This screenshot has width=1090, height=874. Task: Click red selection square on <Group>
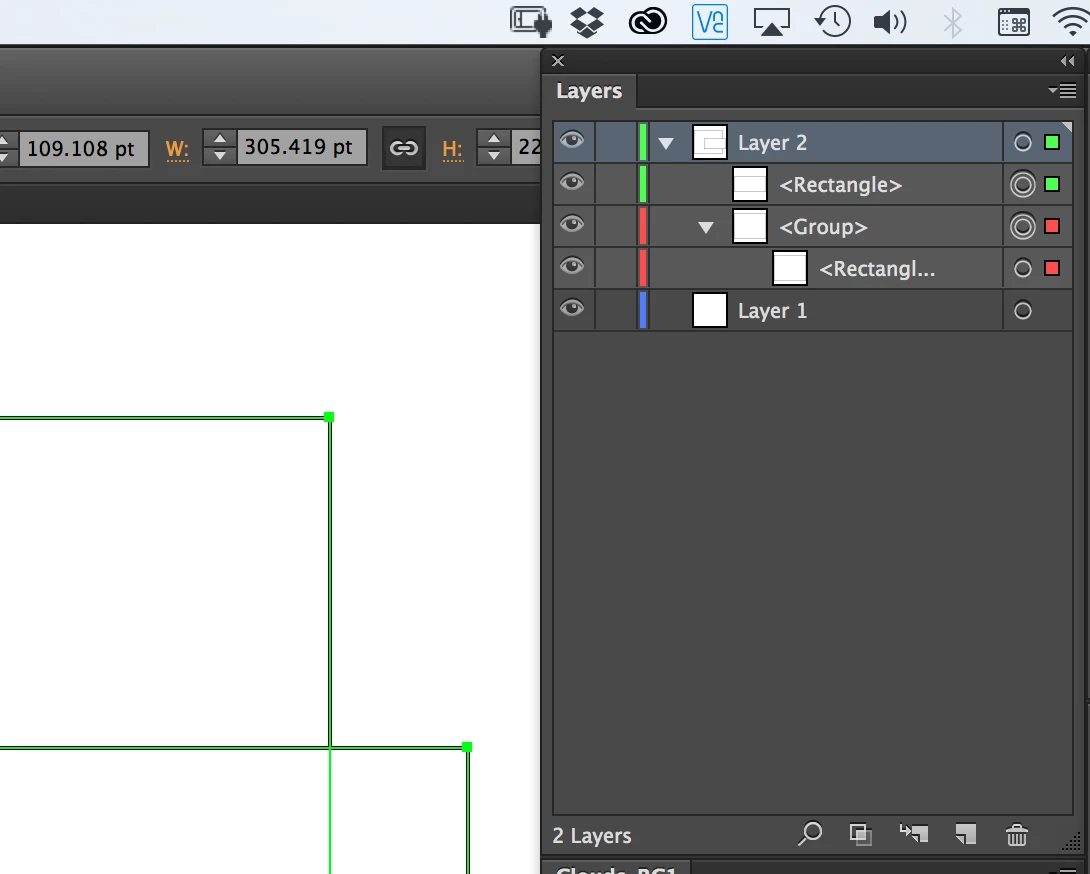point(1052,226)
